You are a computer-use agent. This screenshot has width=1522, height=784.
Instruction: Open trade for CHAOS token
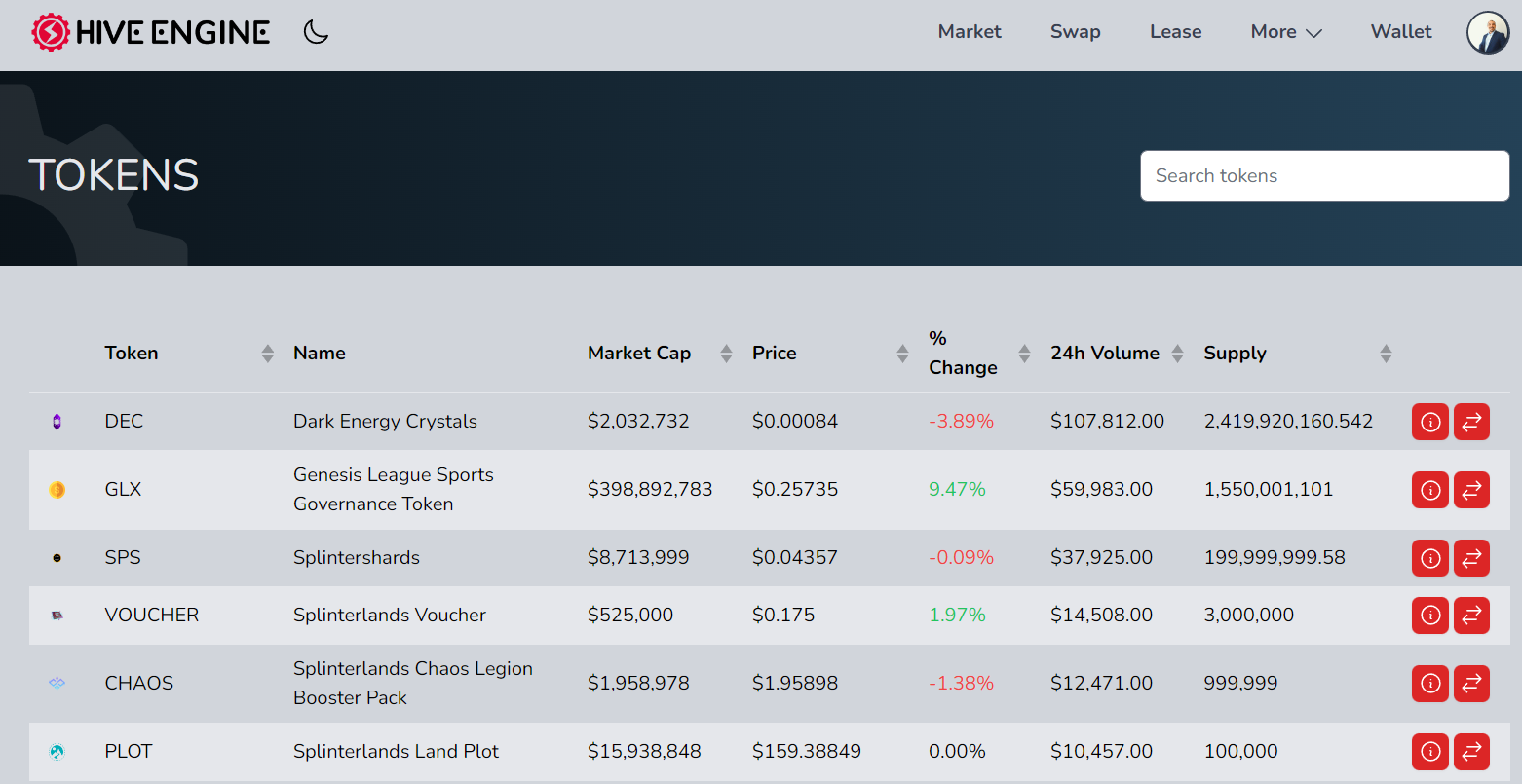point(1471,684)
